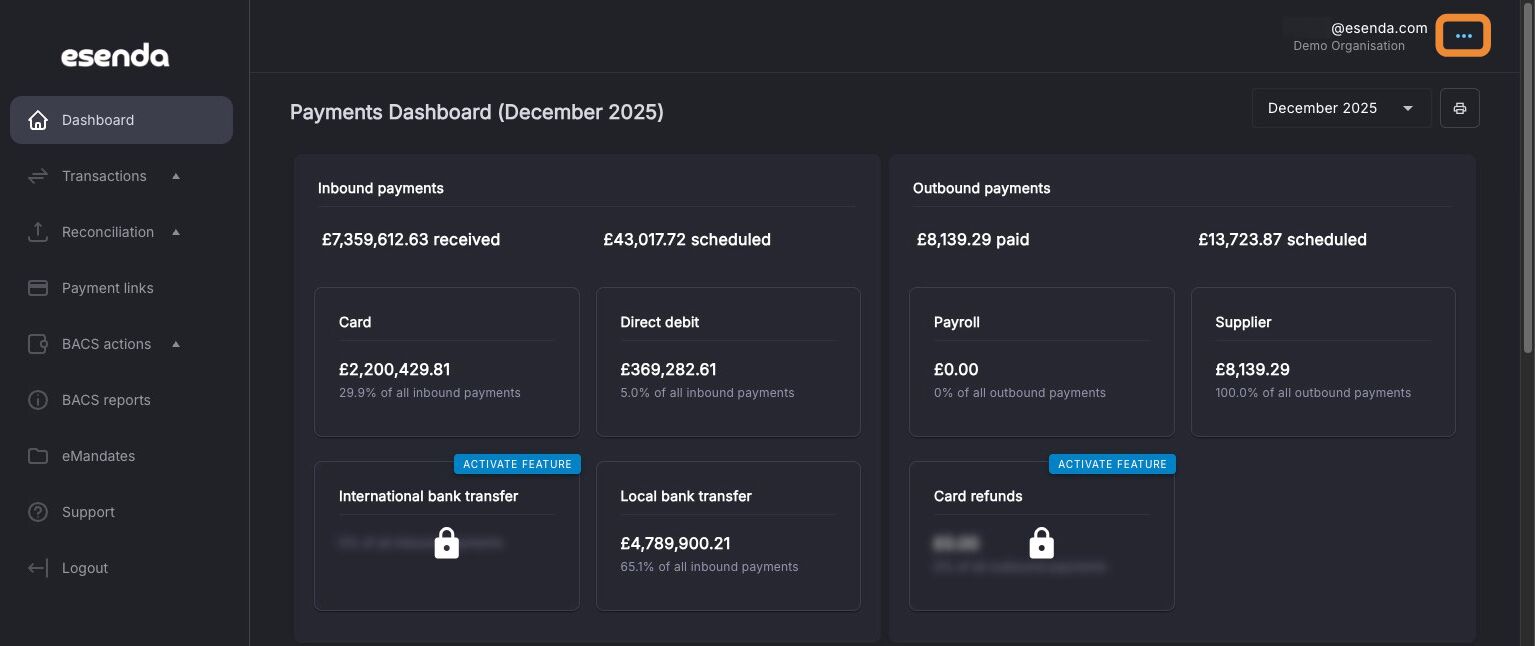The width and height of the screenshot is (1535, 646).
Task: Click the £43,017.72 scheduled amount
Action: (x=687, y=240)
